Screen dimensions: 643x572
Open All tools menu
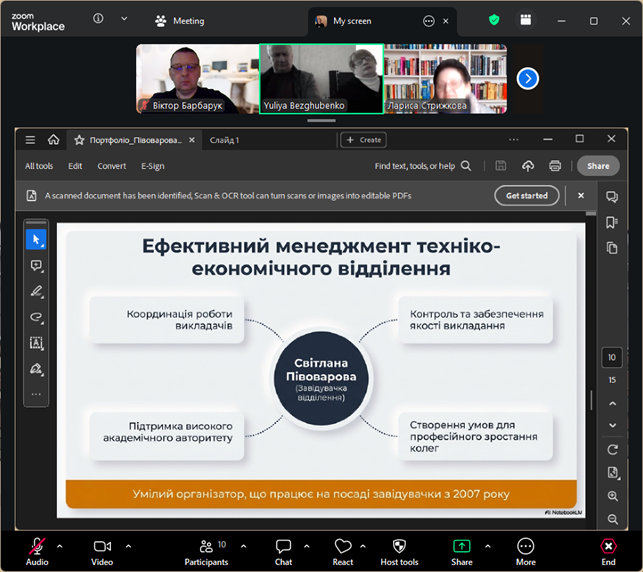click(39, 166)
